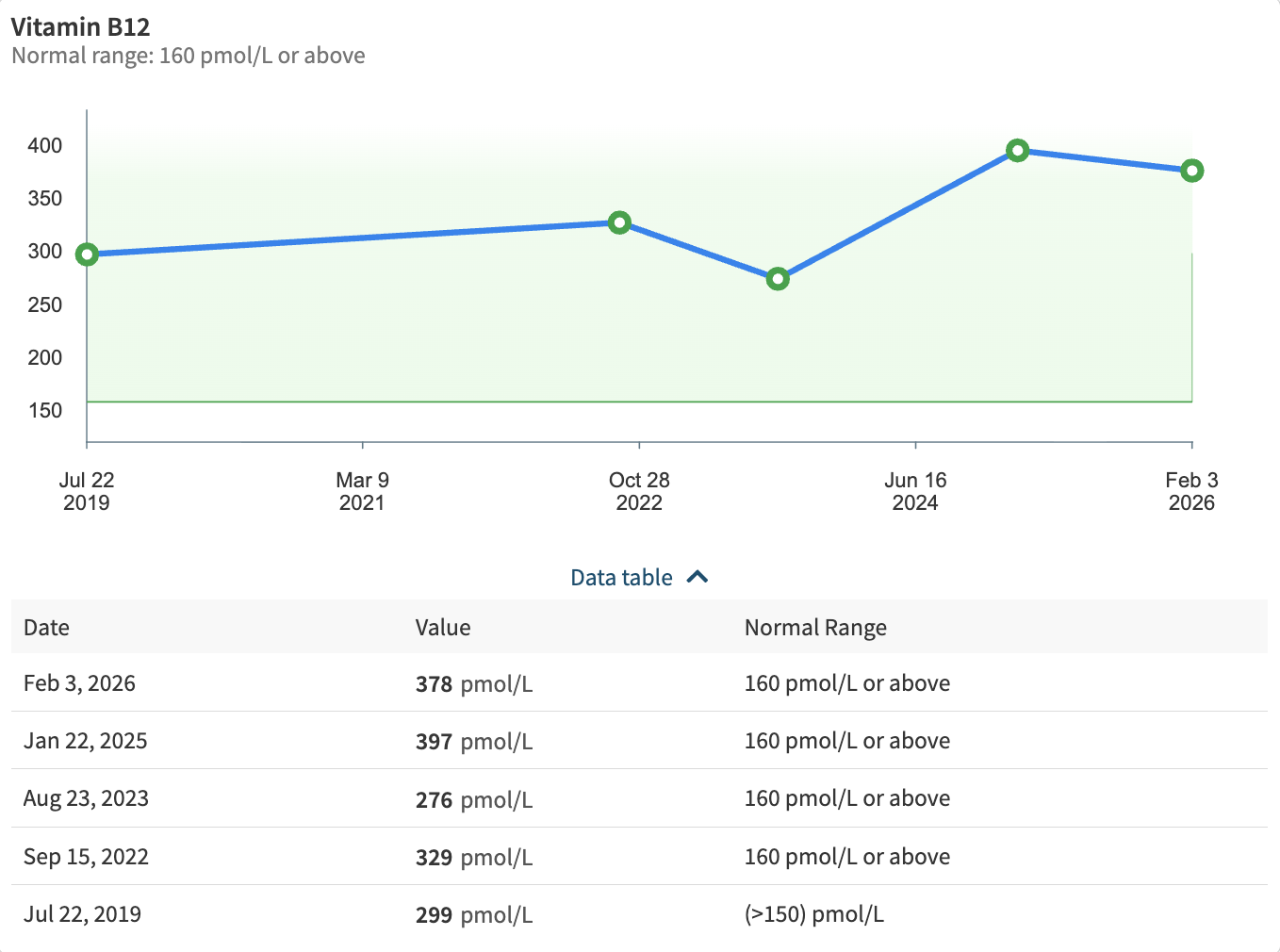Click the 200 y-axis label
This screenshot has height=952, width=1280.
pyautogui.click(x=45, y=357)
